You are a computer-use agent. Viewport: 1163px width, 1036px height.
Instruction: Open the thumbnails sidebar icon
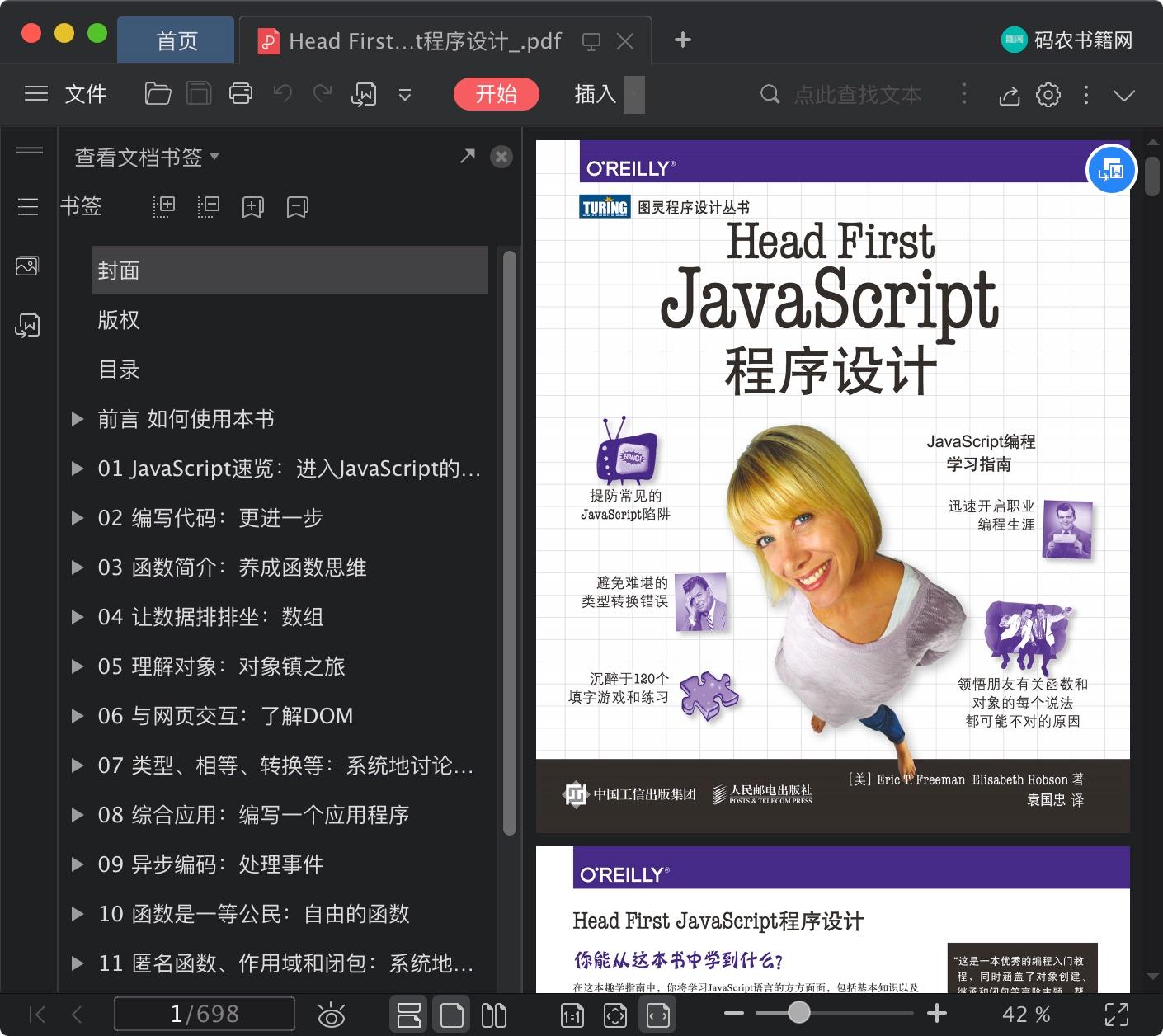(27, 266)
